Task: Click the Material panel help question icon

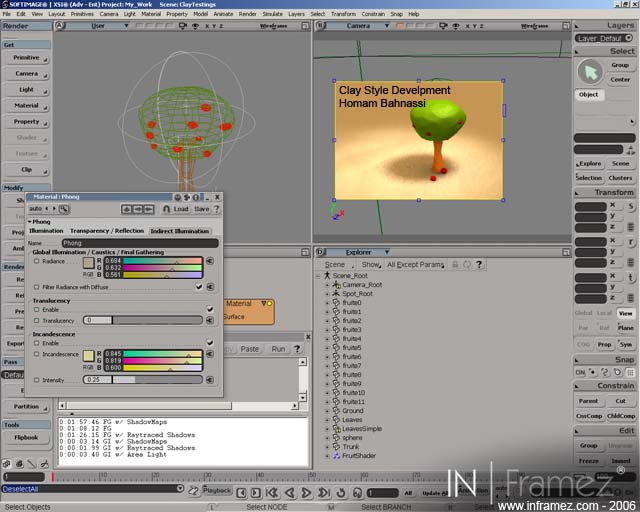Action: (x=217, y=209)
